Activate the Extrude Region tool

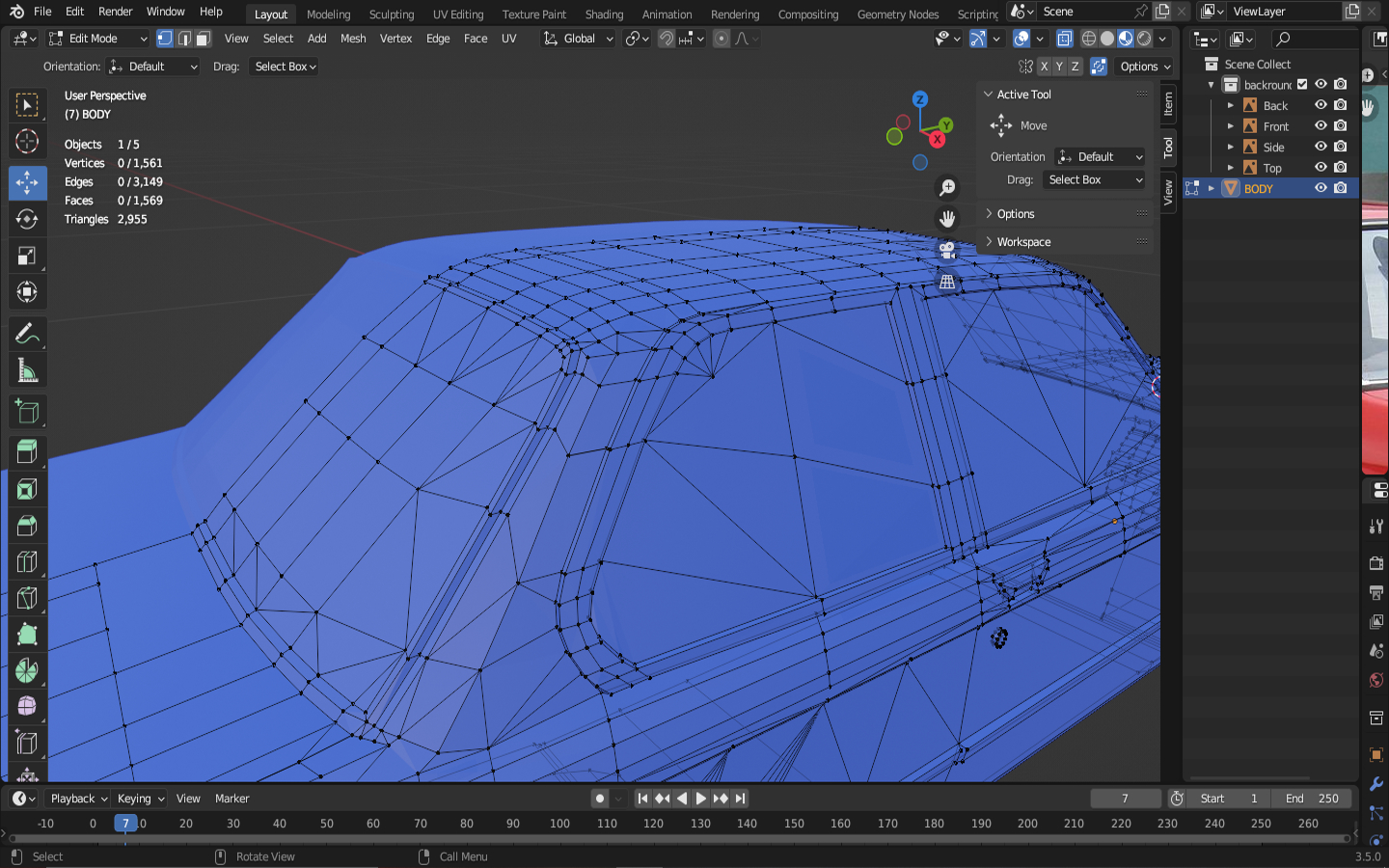pos(27,452)
